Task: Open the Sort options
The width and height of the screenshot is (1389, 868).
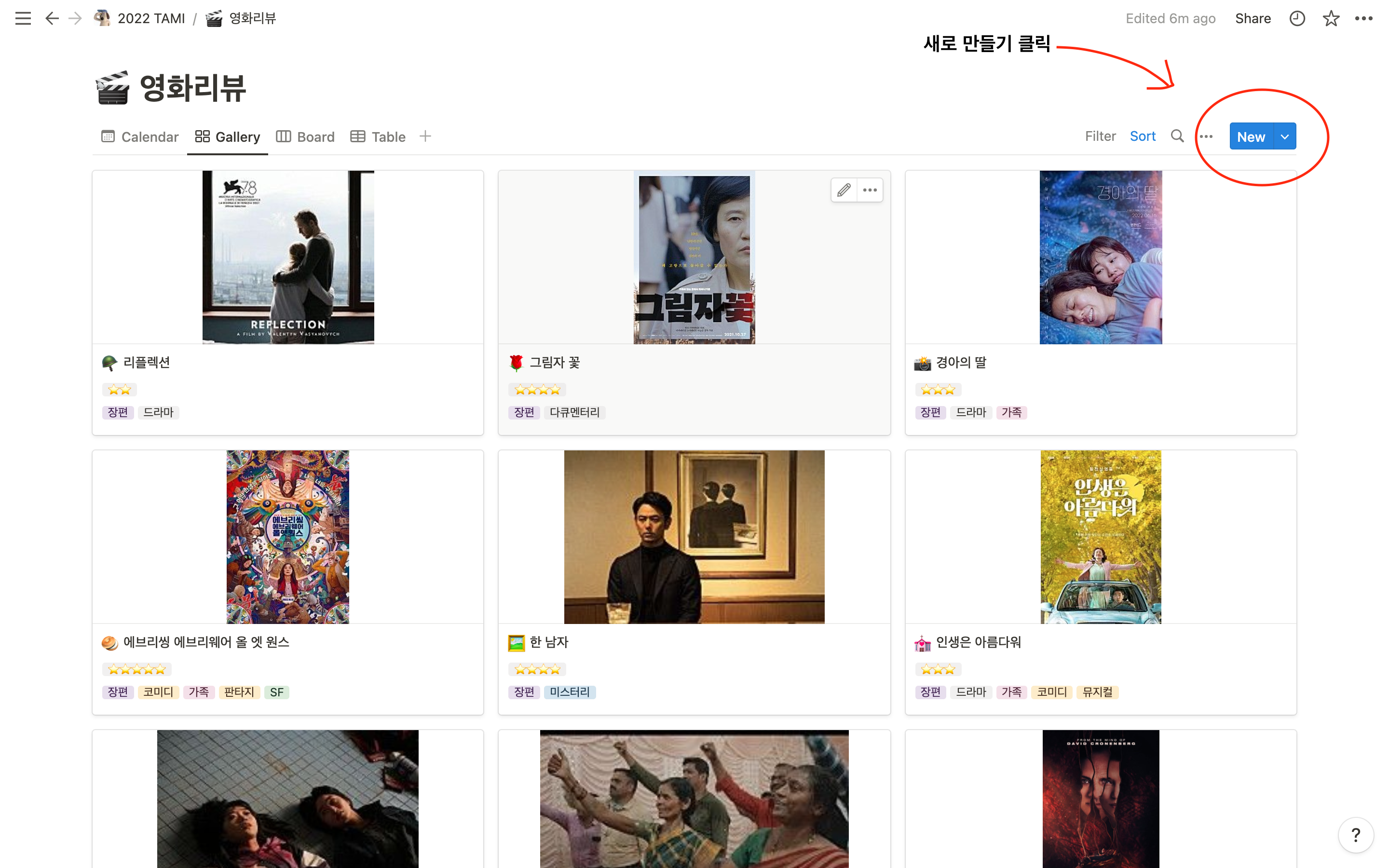Action: [1142, 136]
